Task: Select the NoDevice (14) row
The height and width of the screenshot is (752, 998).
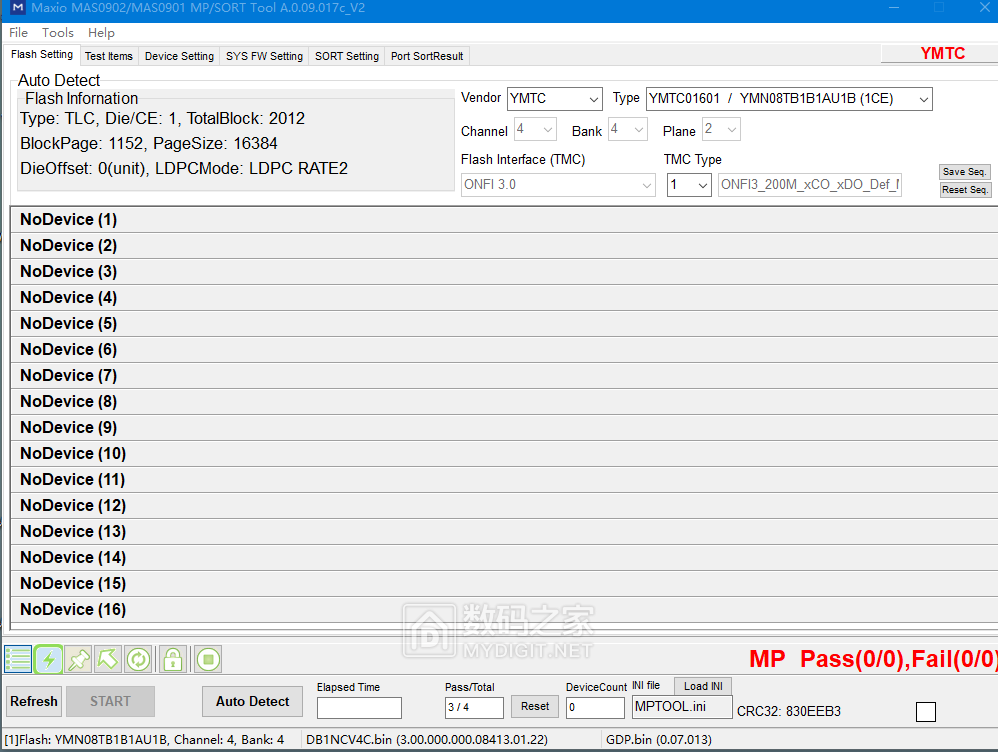Action: coord(504,558)
